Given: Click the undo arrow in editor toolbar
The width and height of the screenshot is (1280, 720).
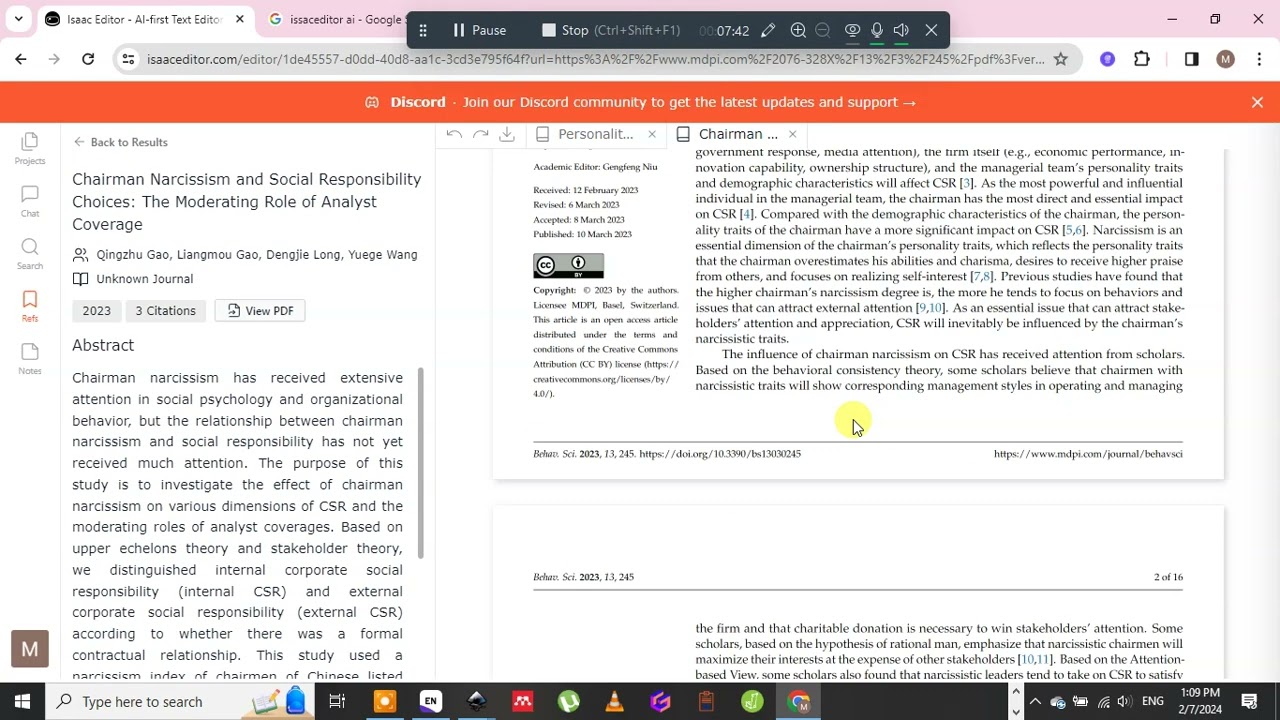Looking at the screenshot, I should (x=454, y=134).
